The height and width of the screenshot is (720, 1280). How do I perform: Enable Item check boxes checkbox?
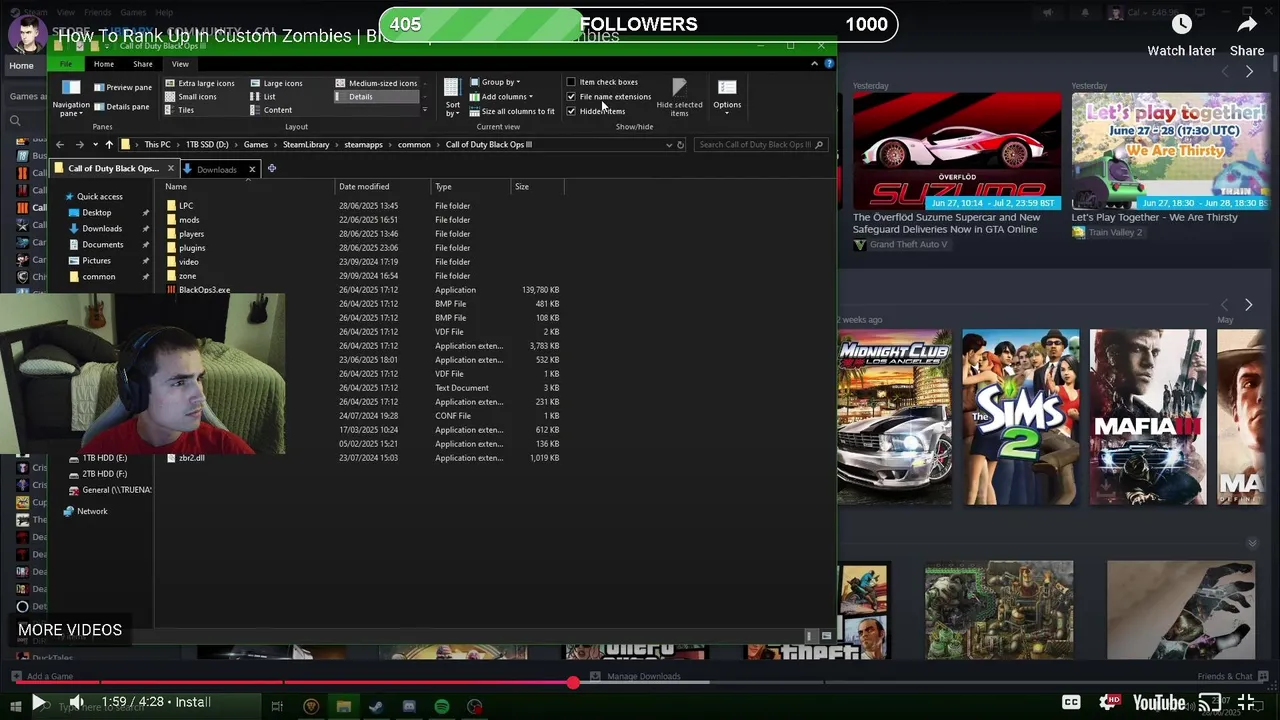click(x=571, y=82)
